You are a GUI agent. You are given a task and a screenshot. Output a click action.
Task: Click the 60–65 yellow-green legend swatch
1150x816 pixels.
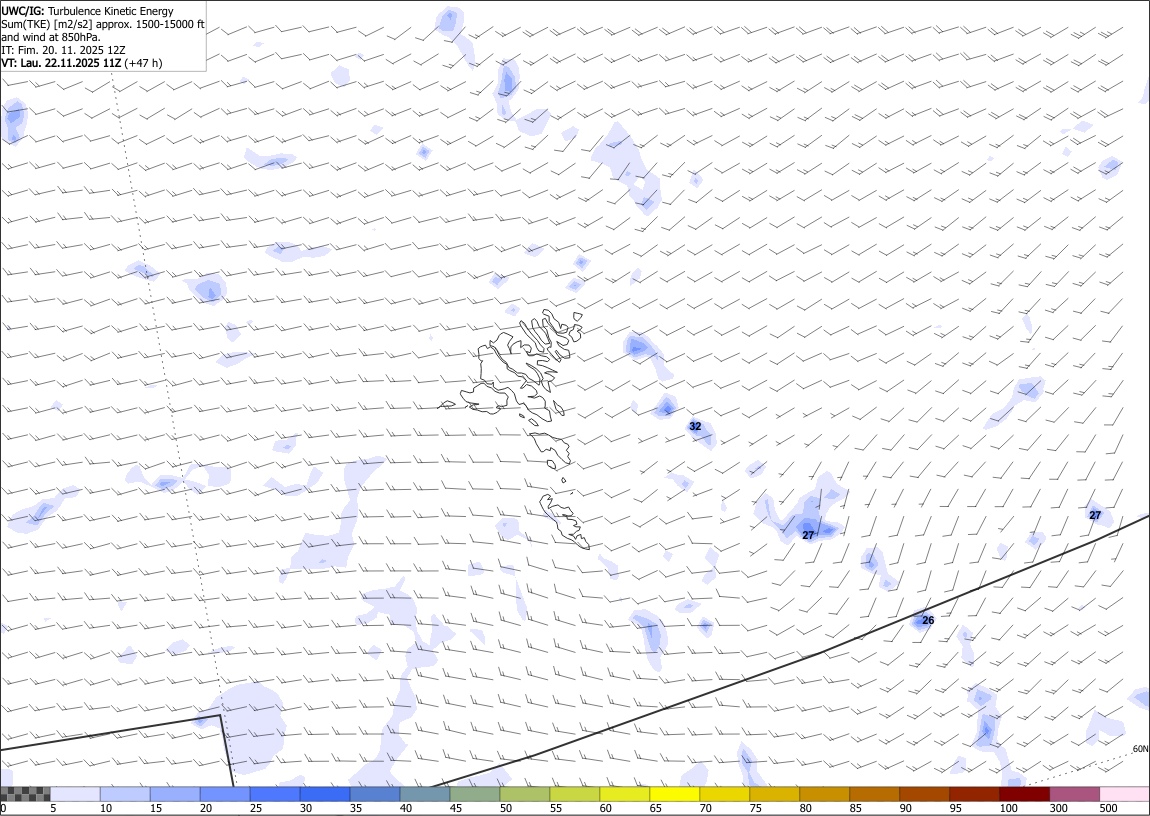[x=624, y=794]
